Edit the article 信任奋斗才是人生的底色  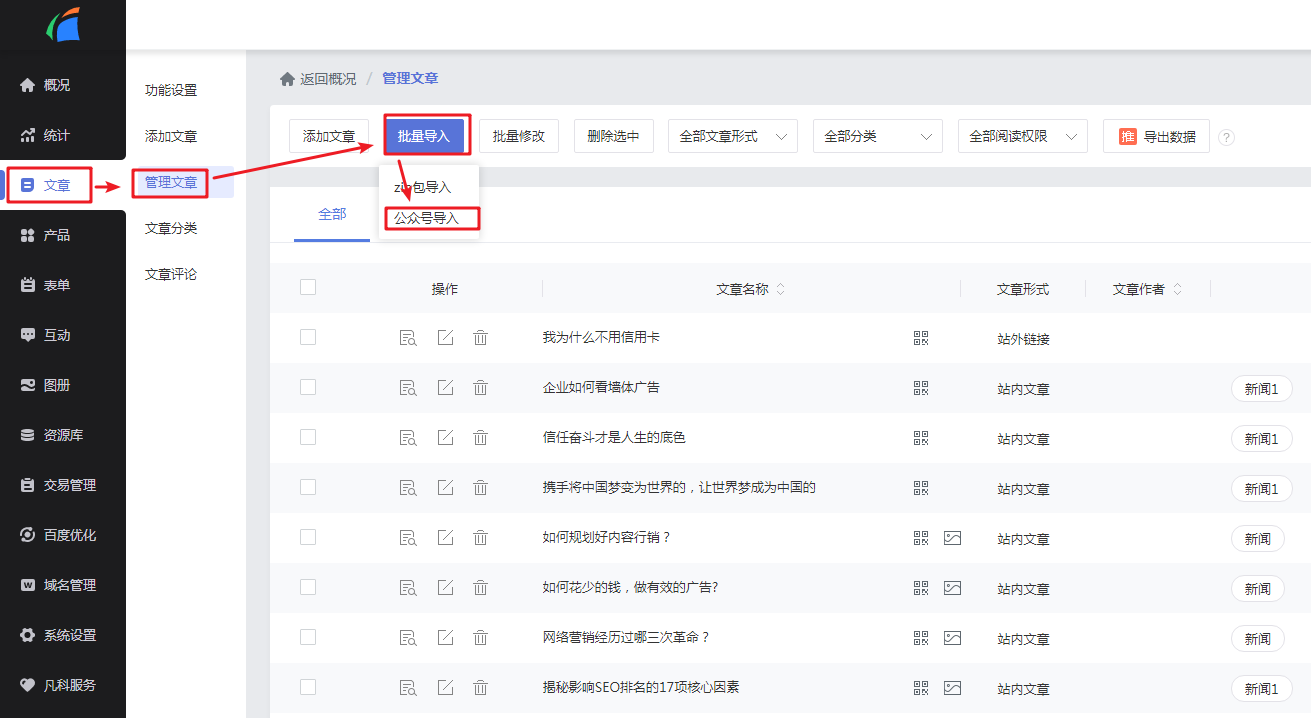point(445,438)
